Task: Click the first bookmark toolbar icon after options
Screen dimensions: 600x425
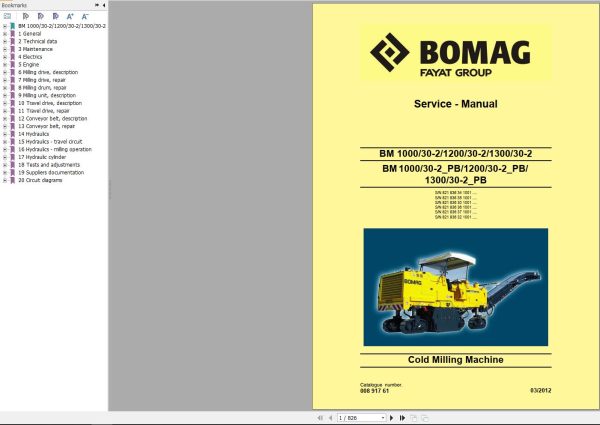Action: point(26,16)
